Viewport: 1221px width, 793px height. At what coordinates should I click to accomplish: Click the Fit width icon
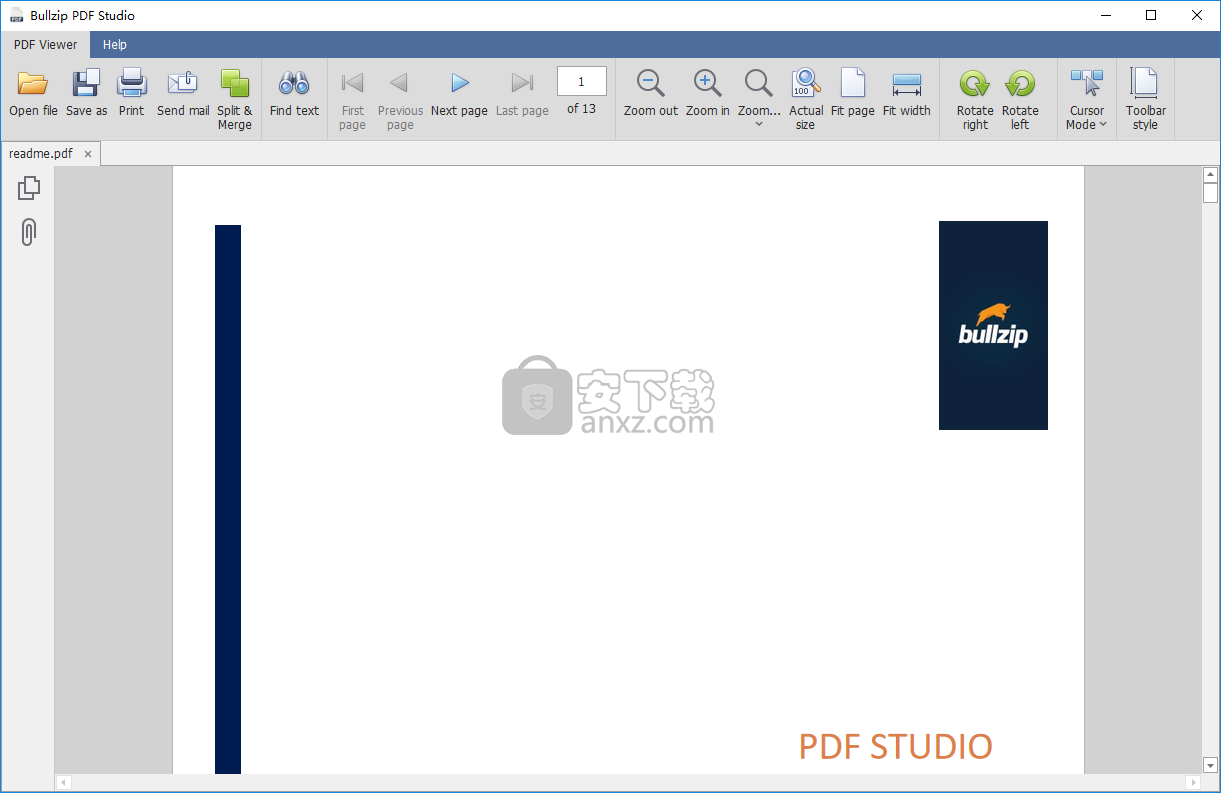[x=907, y=83]
